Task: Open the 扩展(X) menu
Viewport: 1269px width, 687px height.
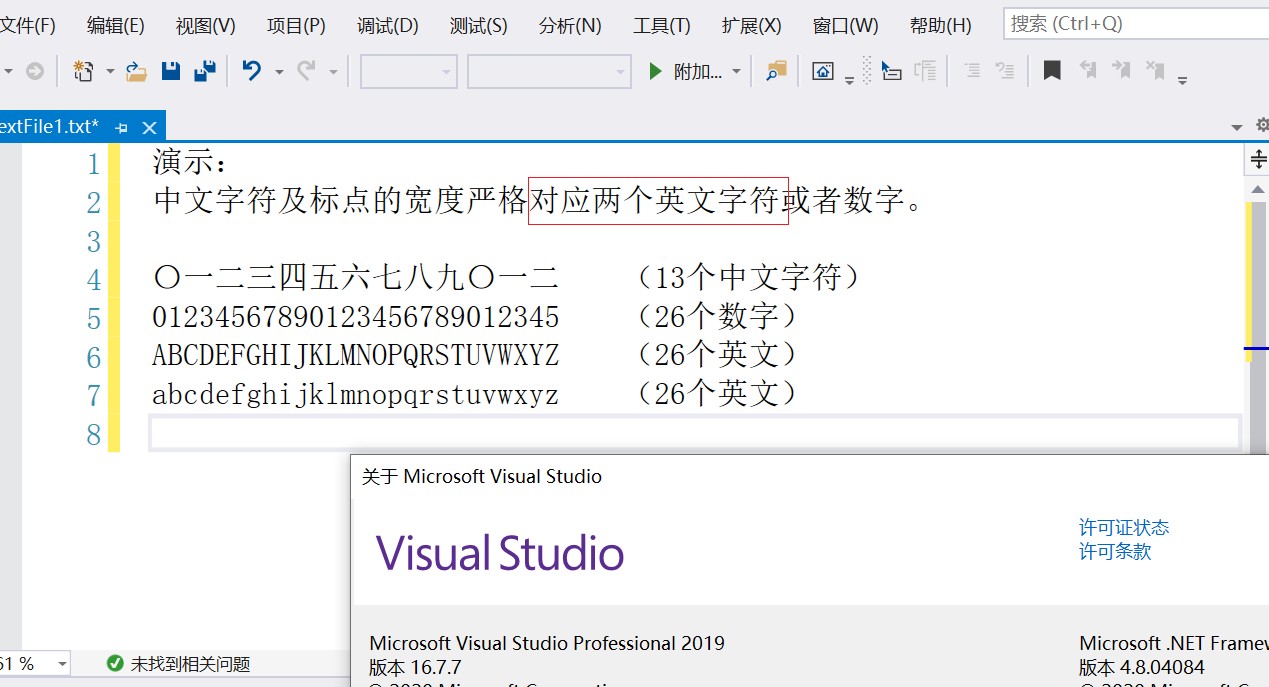Action: coord(750,25)
